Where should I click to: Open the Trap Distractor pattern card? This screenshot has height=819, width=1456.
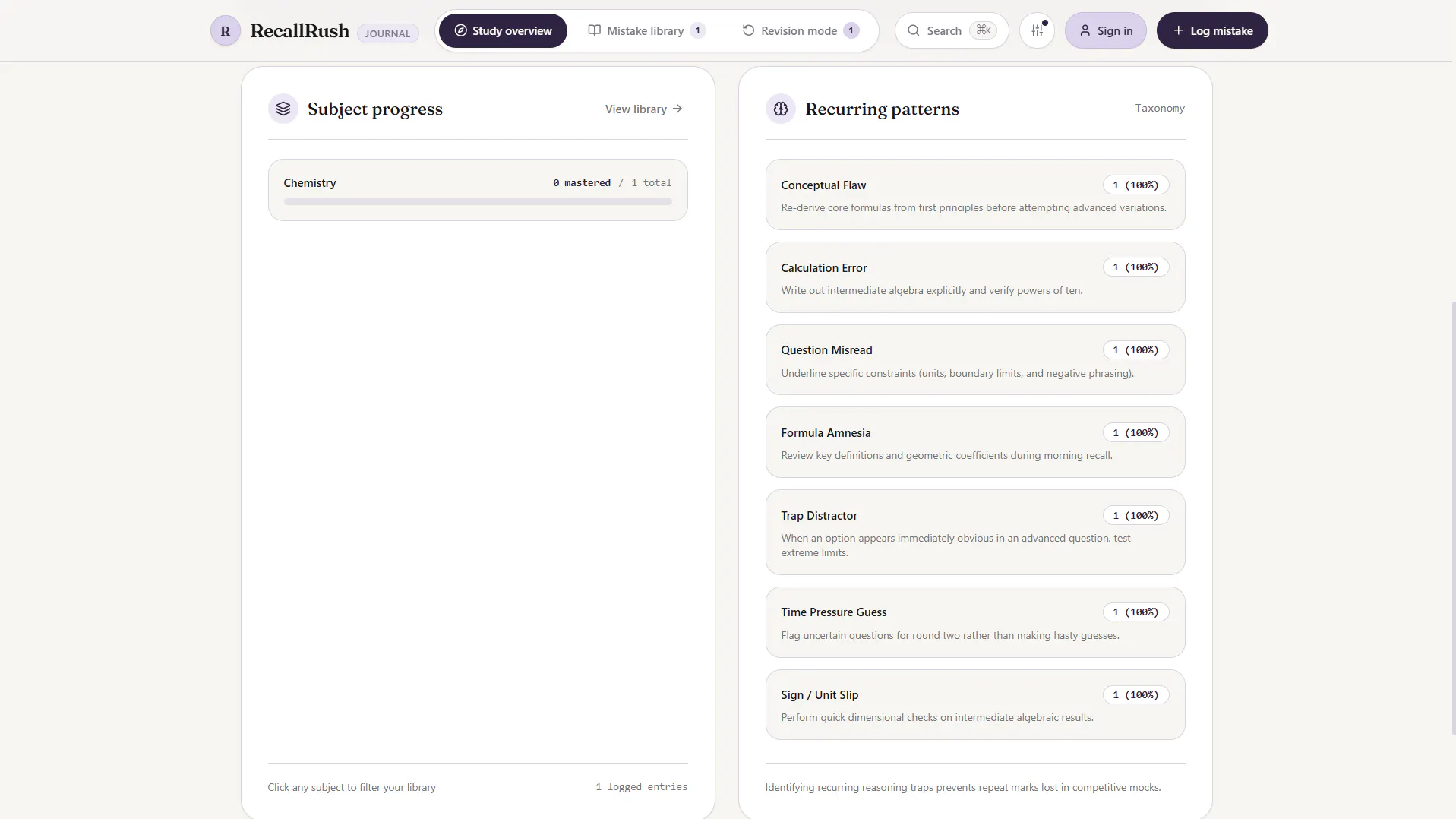tap(975, 533)
